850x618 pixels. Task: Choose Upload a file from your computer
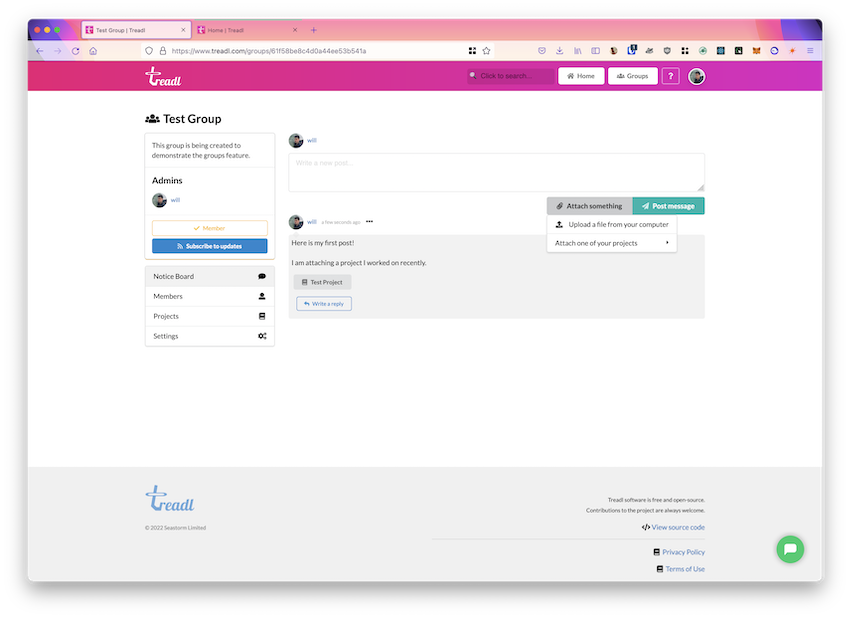coord(611,224)
